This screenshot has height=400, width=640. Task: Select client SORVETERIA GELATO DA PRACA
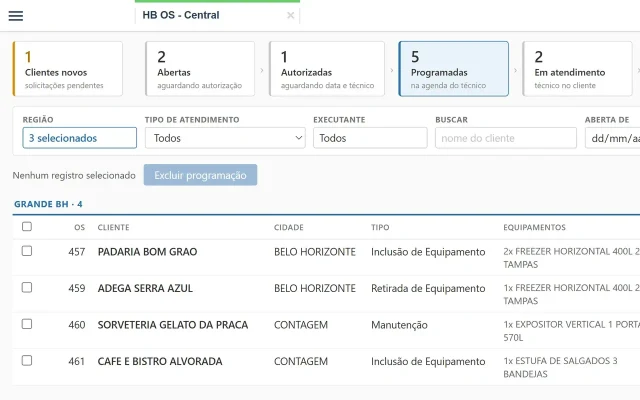173,325
